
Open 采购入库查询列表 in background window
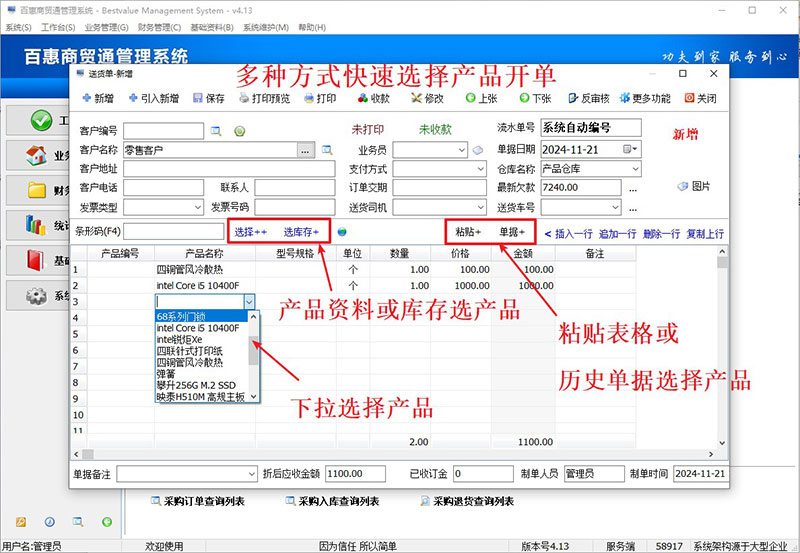click(x=332, y=501)
